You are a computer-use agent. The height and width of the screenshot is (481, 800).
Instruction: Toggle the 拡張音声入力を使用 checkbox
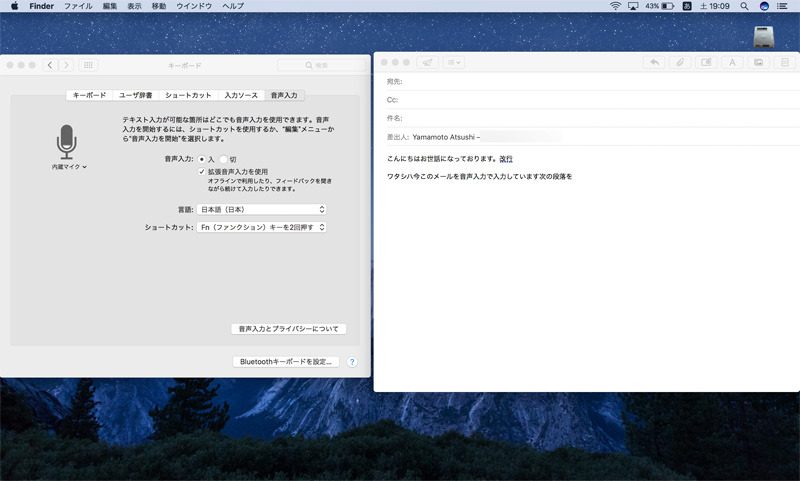(x=202, y=172)
